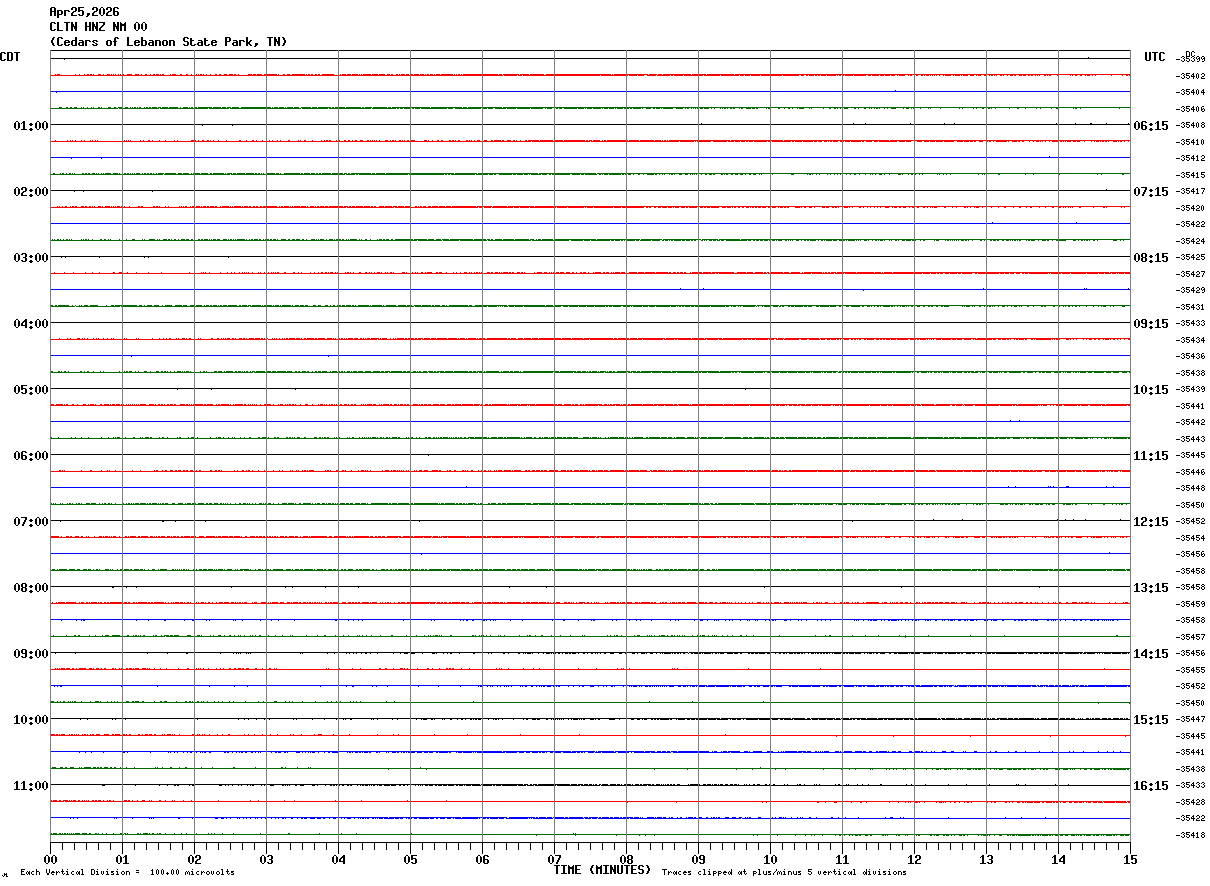Click minute 02 on the time axis
The image size is (1210, 886).
tap(194, 859)
